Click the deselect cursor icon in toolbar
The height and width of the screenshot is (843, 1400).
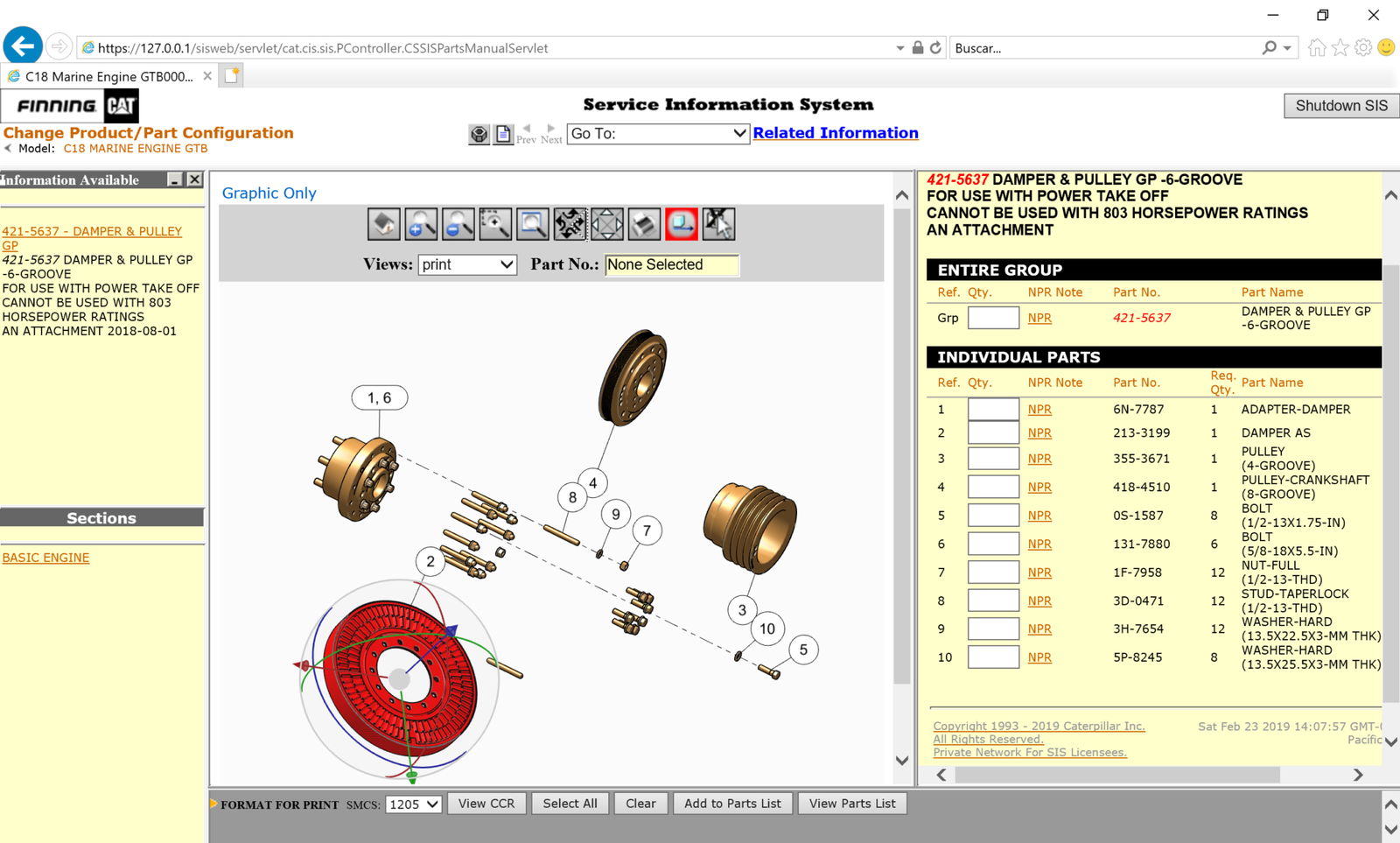point(718,224)
